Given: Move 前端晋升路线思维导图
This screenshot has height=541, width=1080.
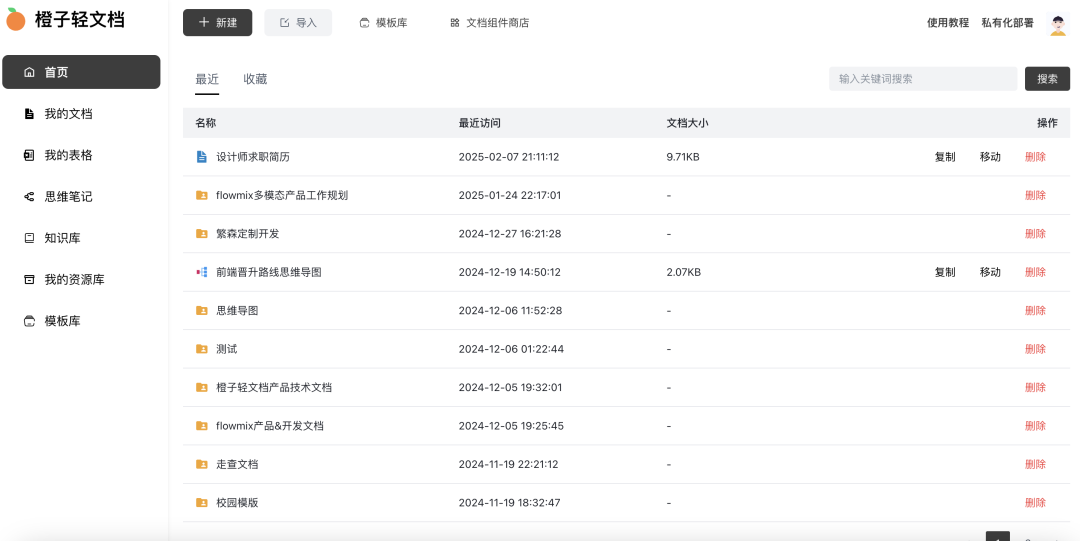Looking at the screenshot, I should (x=990, y=272).
